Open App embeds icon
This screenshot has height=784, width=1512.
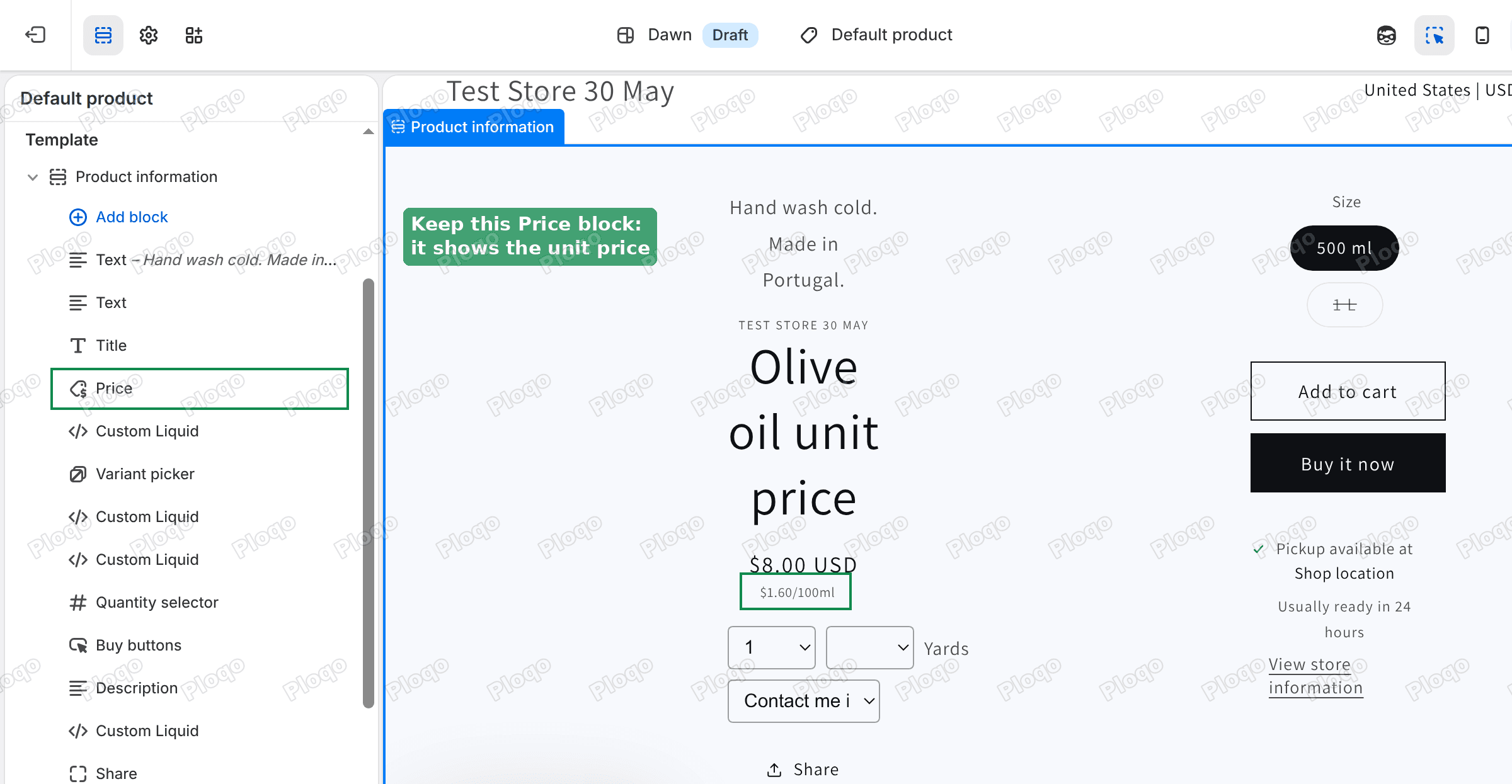(x=194, y=35)
